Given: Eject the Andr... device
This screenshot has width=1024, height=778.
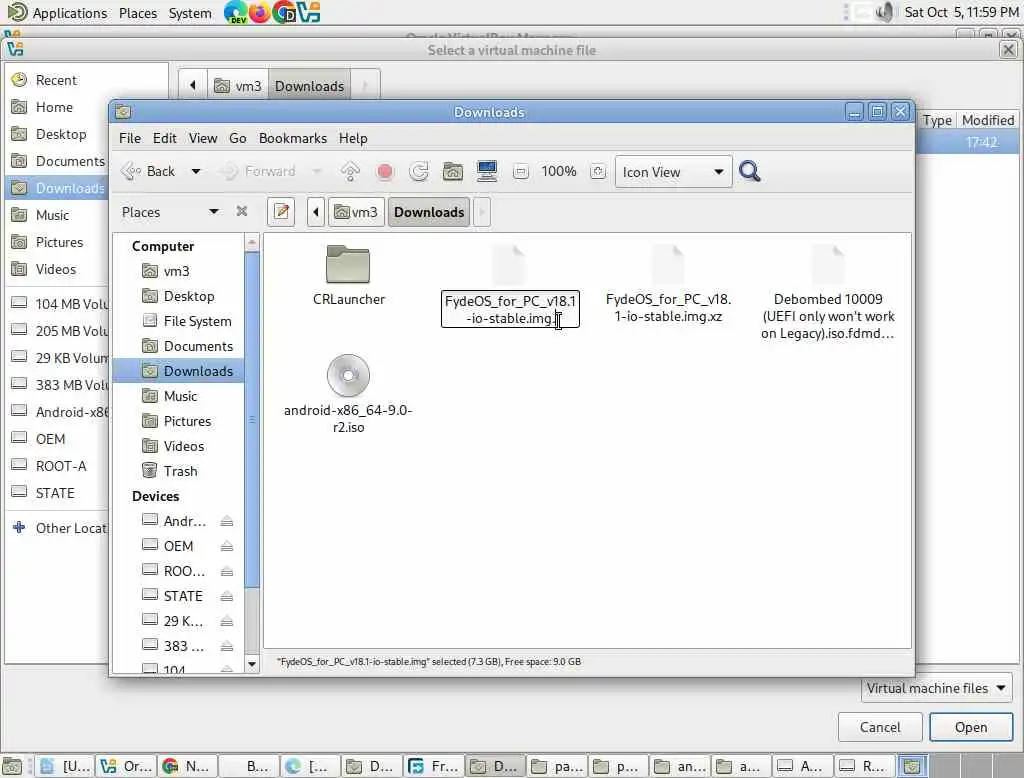Looking at the screenshot, I should click(227, 521).
